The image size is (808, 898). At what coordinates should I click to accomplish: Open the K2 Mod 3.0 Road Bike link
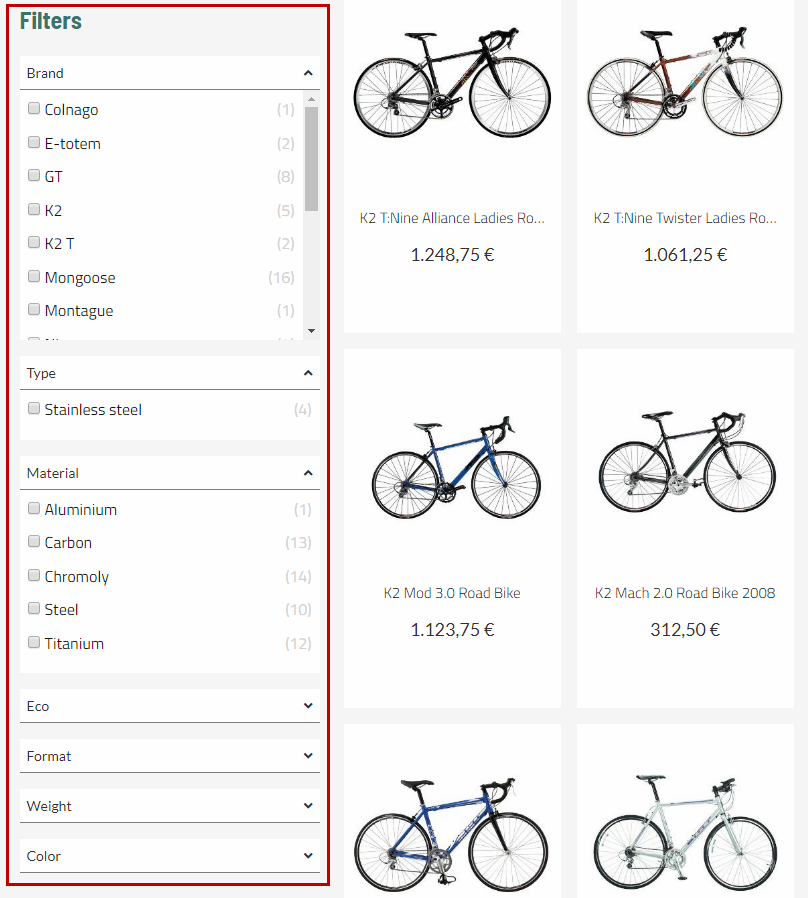point(452,593)
